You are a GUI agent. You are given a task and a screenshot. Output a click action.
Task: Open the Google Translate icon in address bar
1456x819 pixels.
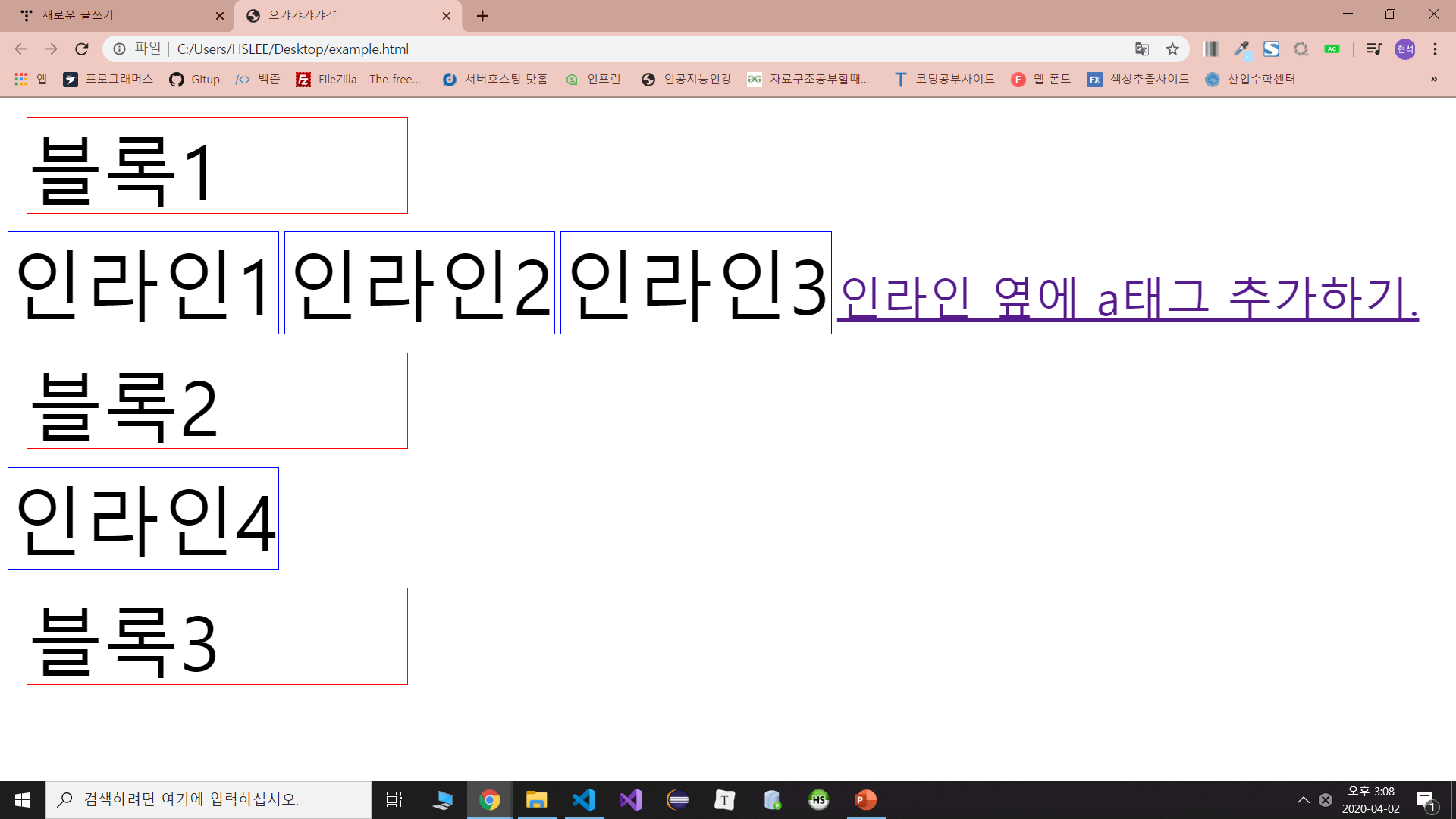pos(1142,49)
